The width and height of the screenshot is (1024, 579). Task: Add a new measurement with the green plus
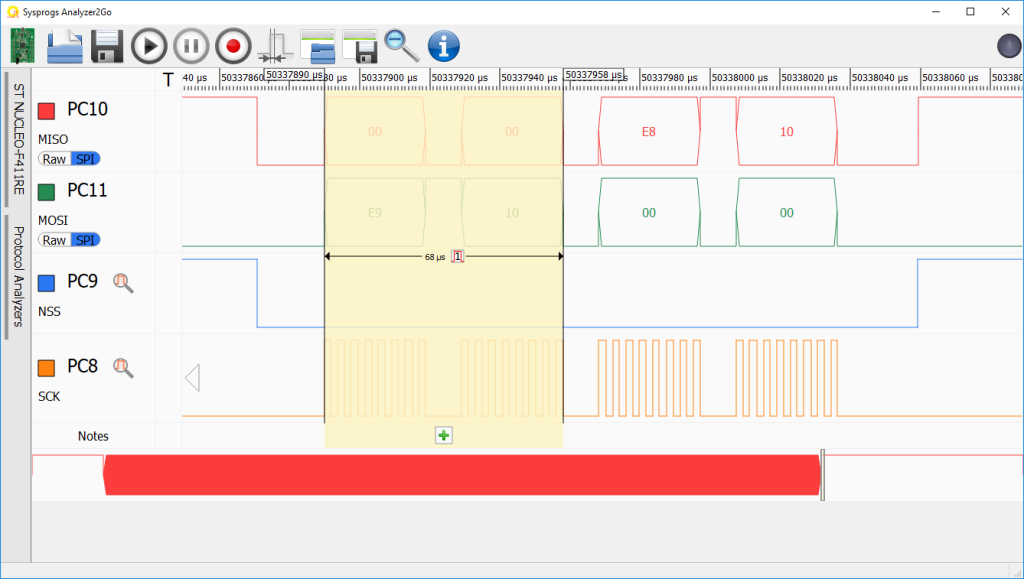443,435
